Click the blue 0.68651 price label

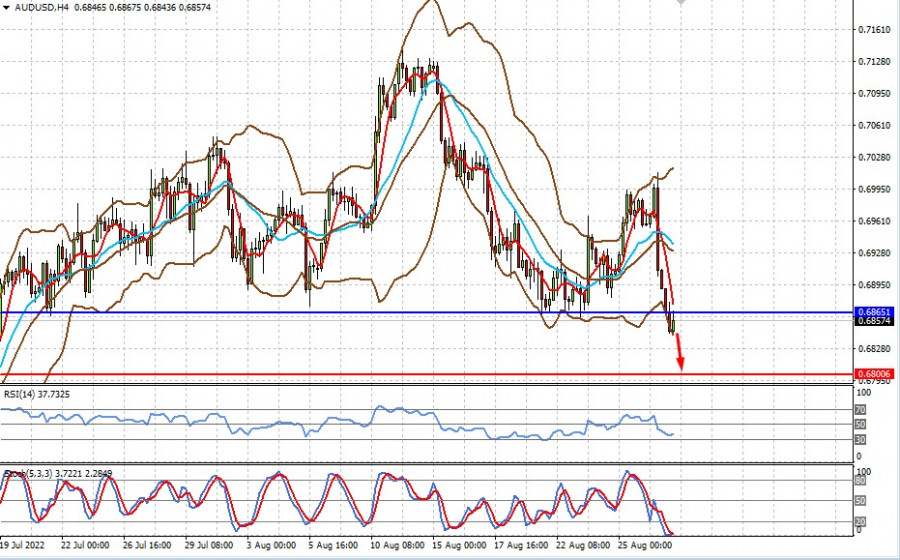[x=874, y=312]
